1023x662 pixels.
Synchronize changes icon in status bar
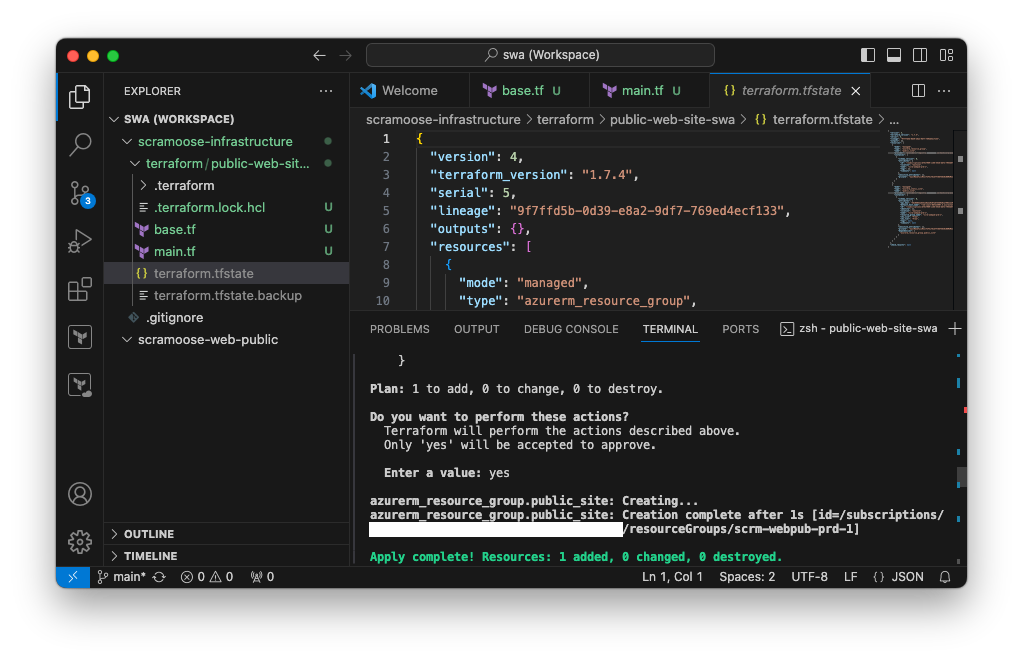pos(159,577)
